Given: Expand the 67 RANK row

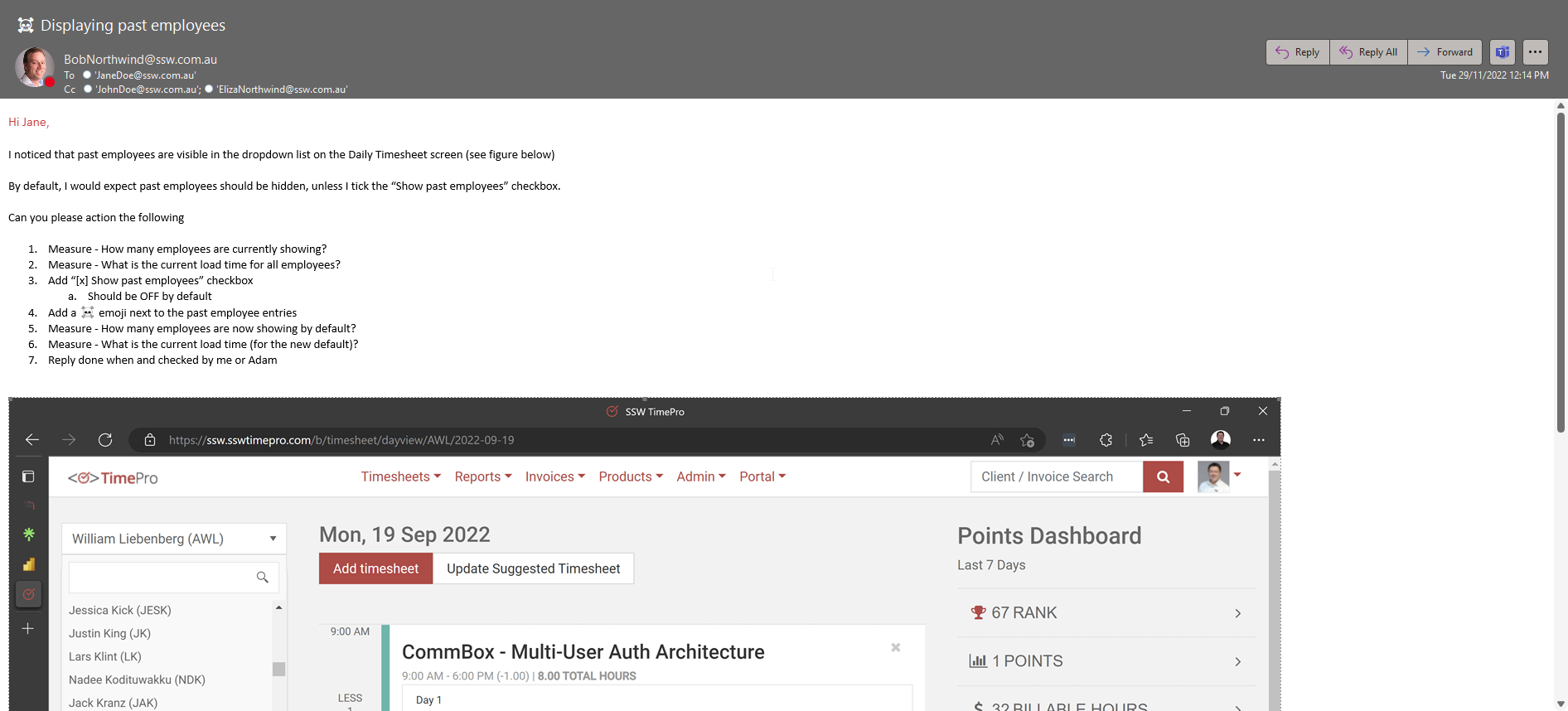Looking at the screenshot, I should [x=1237, y=613].
